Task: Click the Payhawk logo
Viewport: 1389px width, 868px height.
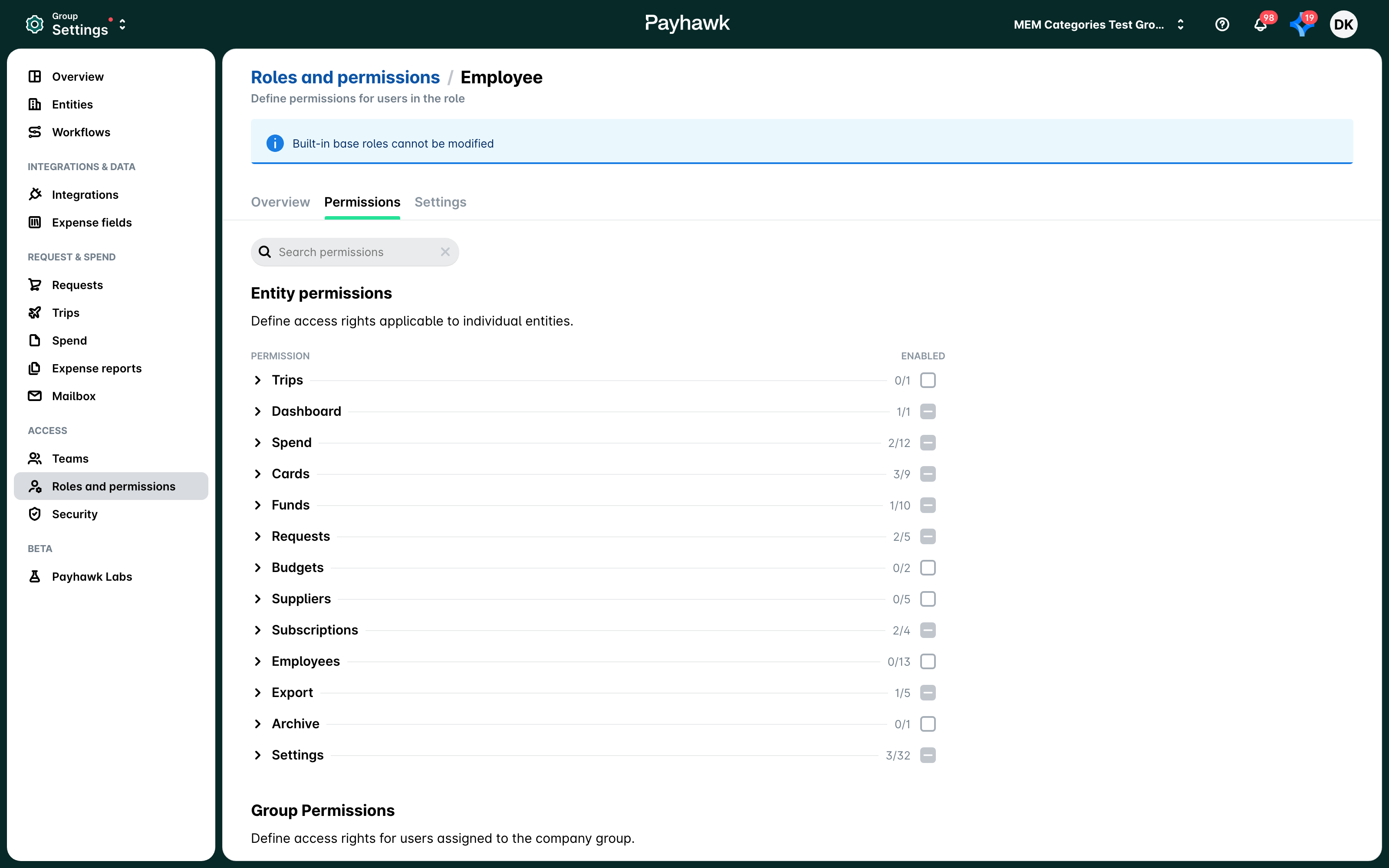Action: click(687, 23)
